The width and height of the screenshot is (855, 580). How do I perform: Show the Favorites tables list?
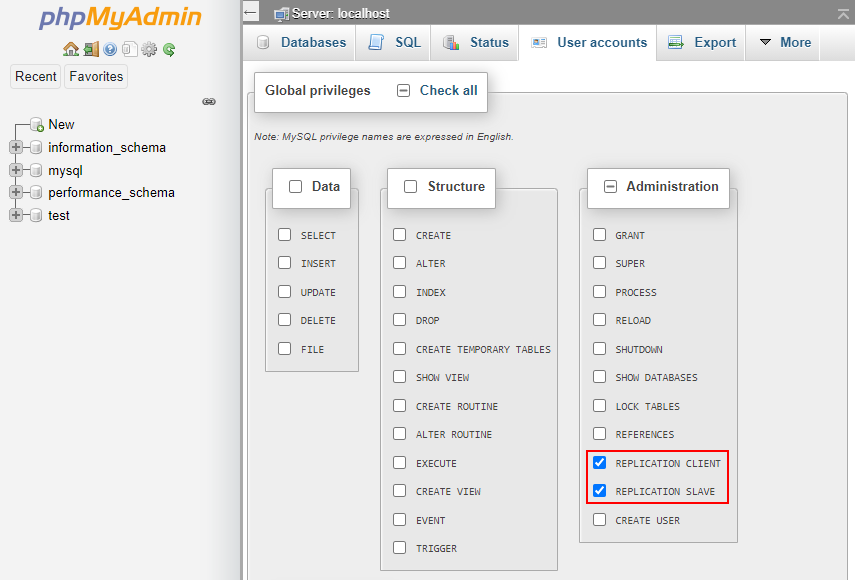click(x=96, y=76)
